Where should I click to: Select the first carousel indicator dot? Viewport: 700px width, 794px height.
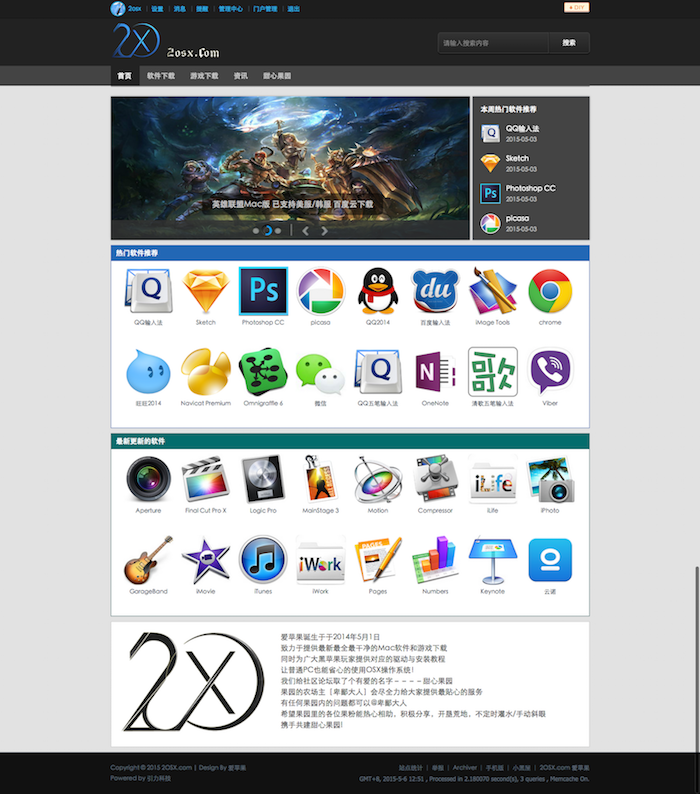coord(256,231)
